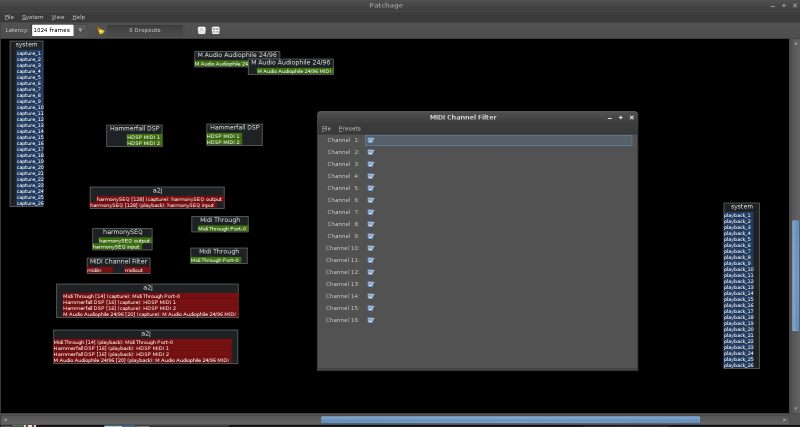Close the MIDI Channel Filter window
The image size is (800, 427).
632,117
